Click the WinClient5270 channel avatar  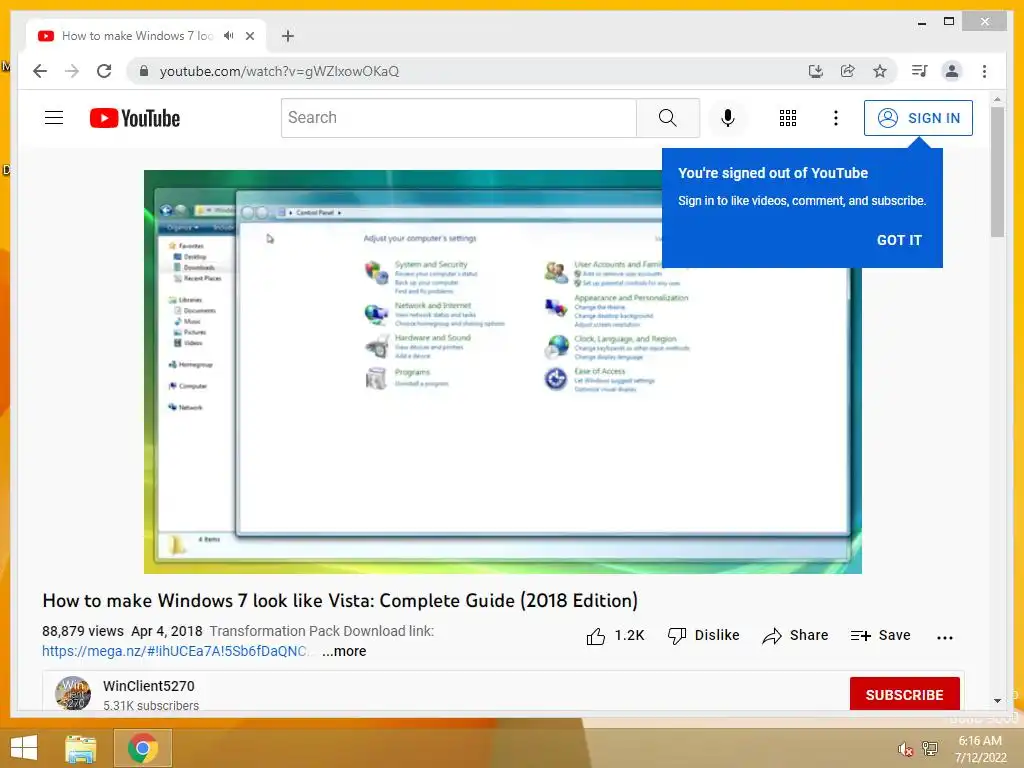tap(73, 693)
